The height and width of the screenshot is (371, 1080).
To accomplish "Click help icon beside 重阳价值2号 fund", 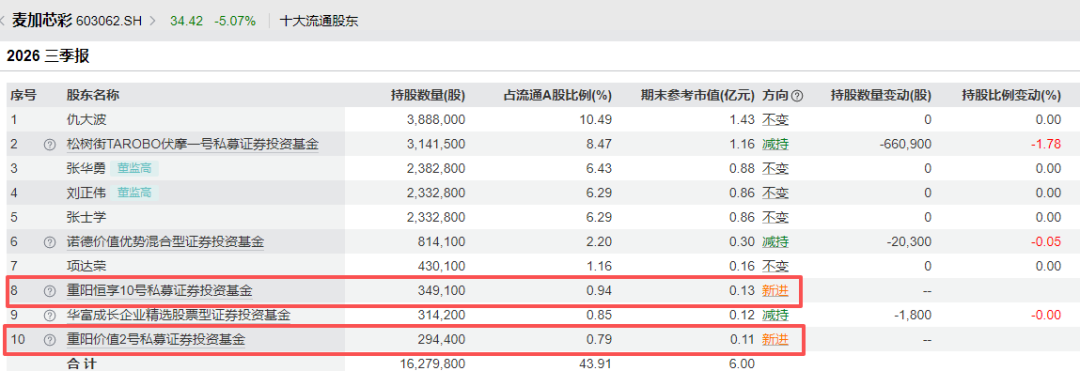I will [x=49, y=339].
